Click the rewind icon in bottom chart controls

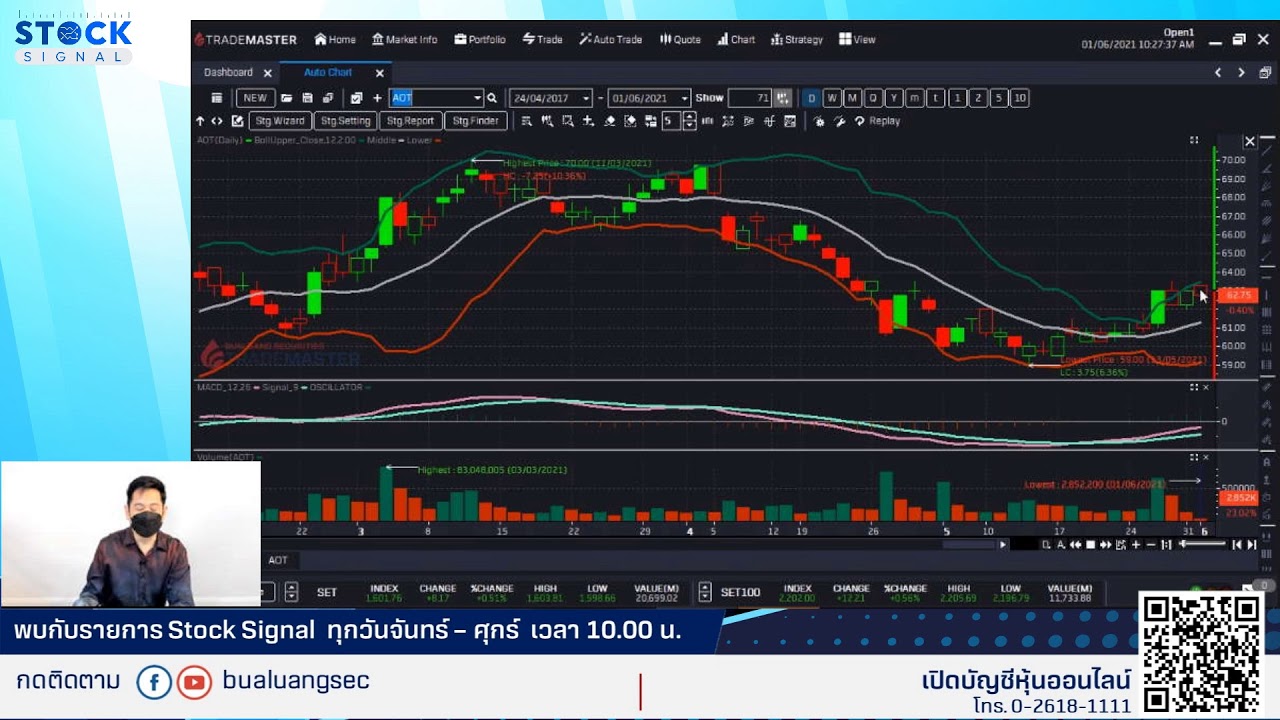pyautogui.click(x=1075, y=545)
